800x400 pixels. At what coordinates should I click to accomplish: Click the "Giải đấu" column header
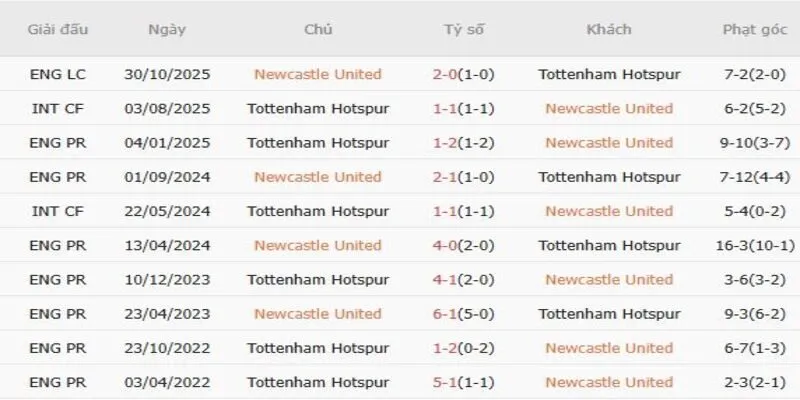coord(58,30)
